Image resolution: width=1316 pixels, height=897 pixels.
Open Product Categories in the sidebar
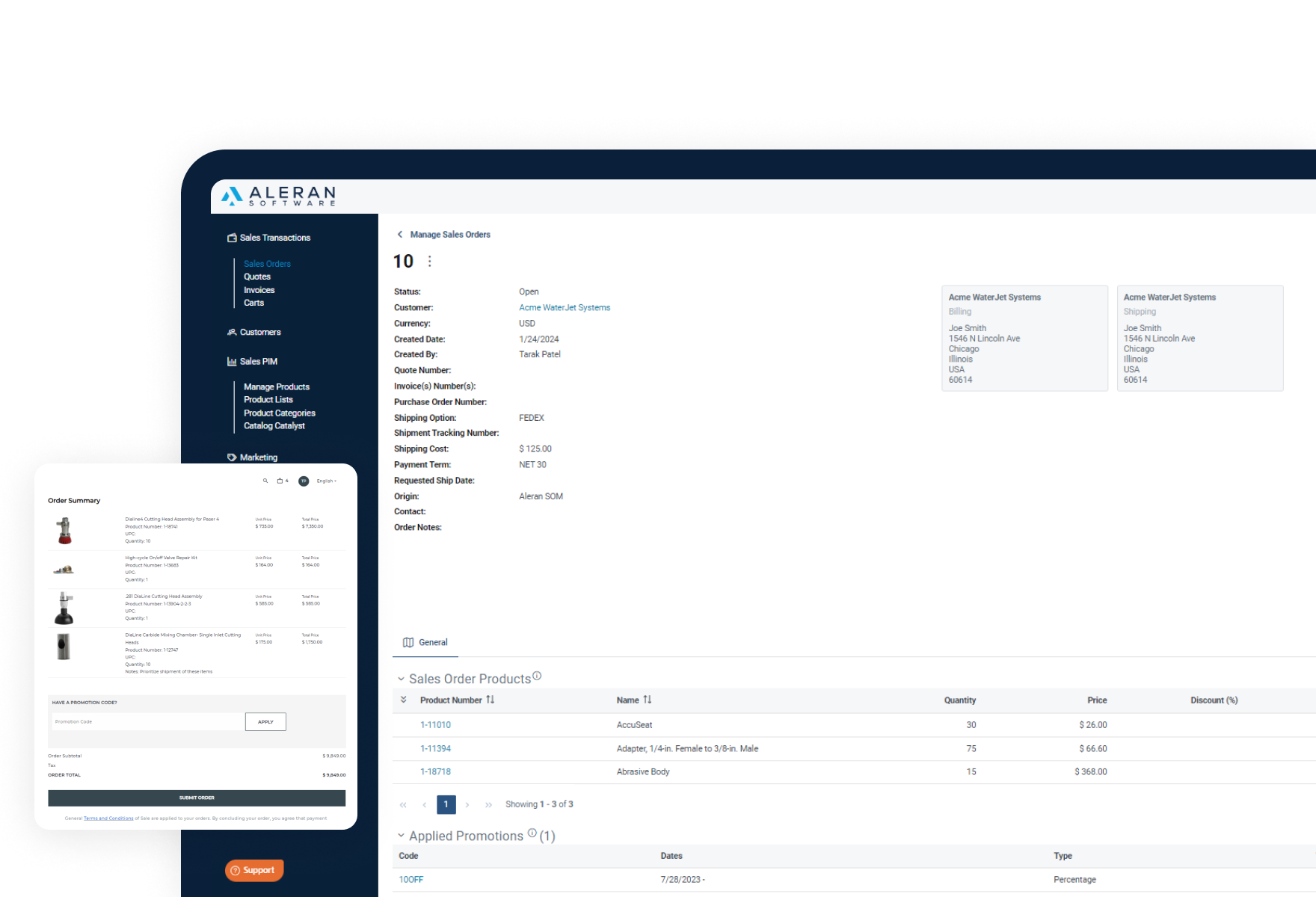click(x=280, y=413)
